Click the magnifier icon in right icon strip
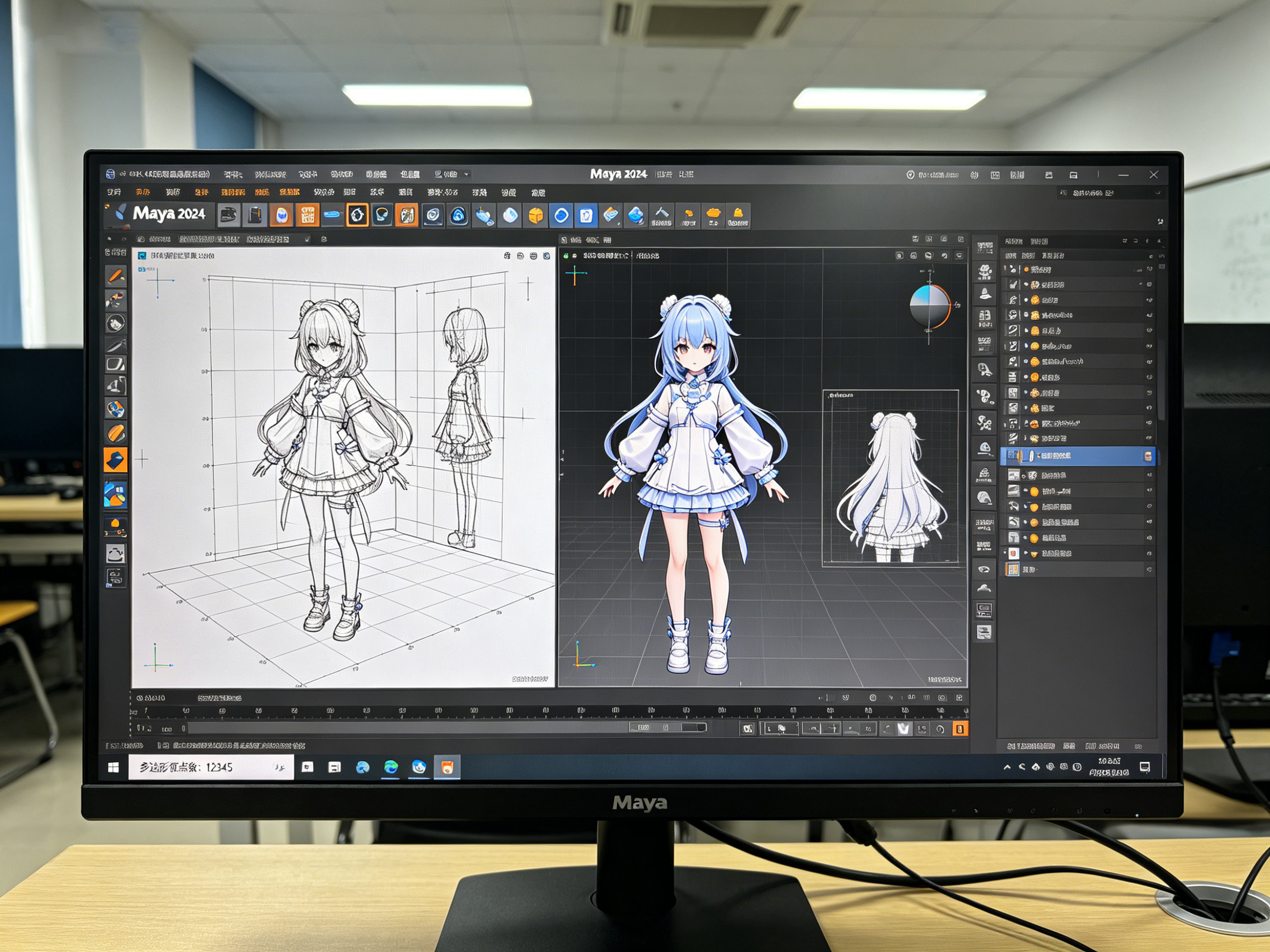1270x952 pixels. 985,370
